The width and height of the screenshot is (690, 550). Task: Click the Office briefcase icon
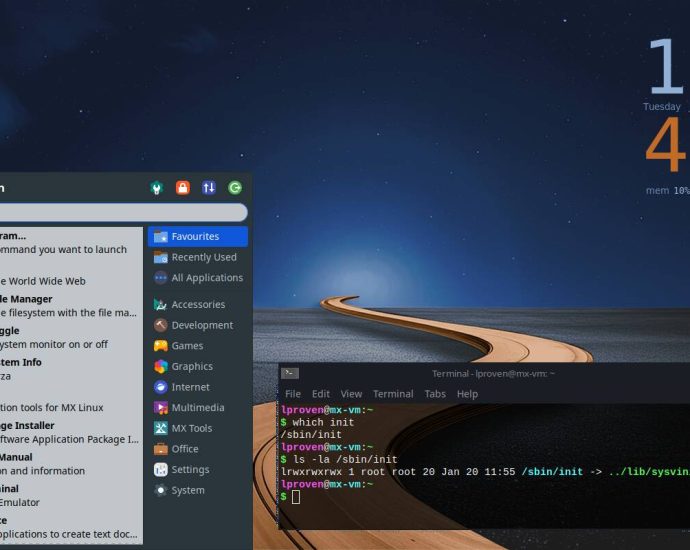pos(161,449)
